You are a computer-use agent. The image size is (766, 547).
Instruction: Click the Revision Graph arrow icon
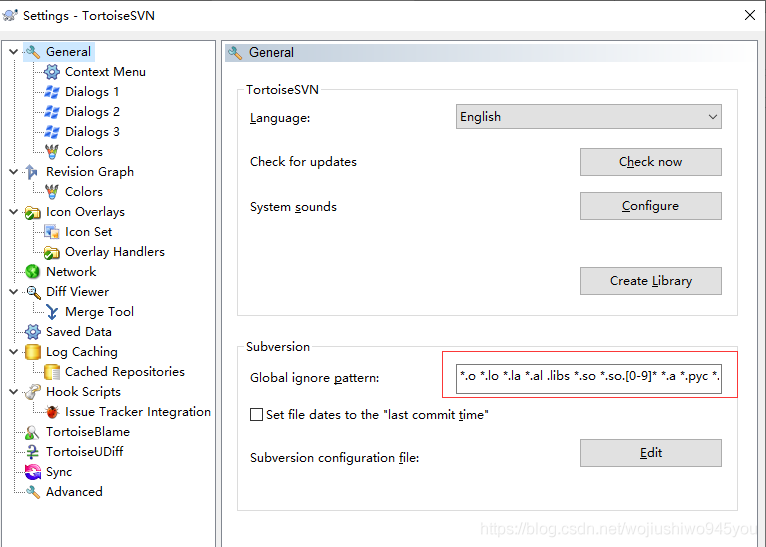(x=32, y=172)
